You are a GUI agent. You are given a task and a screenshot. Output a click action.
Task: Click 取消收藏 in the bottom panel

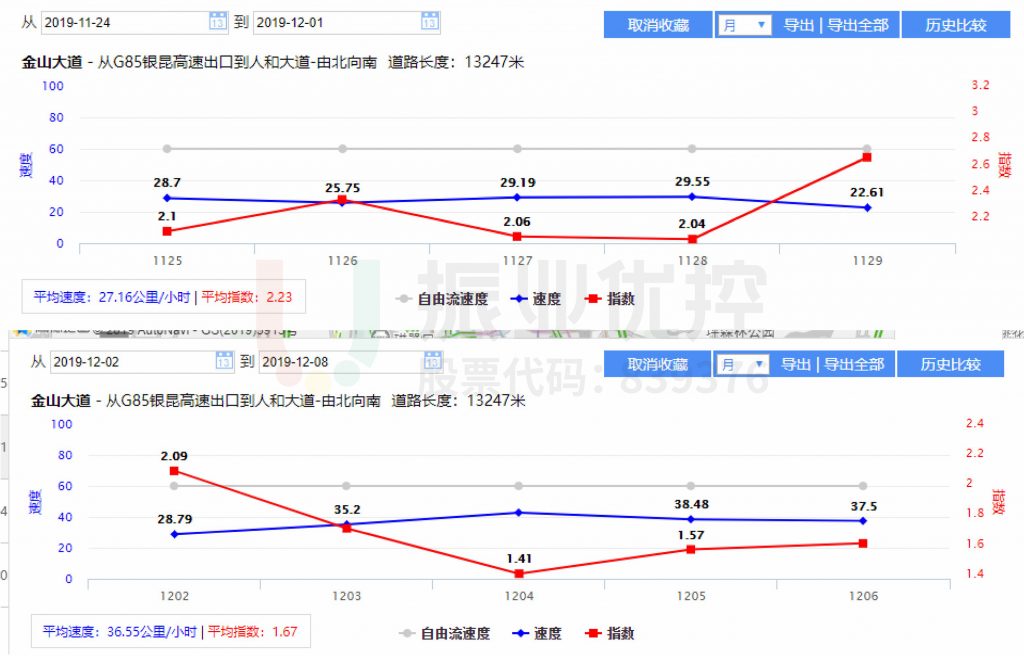tap(657, 364)
